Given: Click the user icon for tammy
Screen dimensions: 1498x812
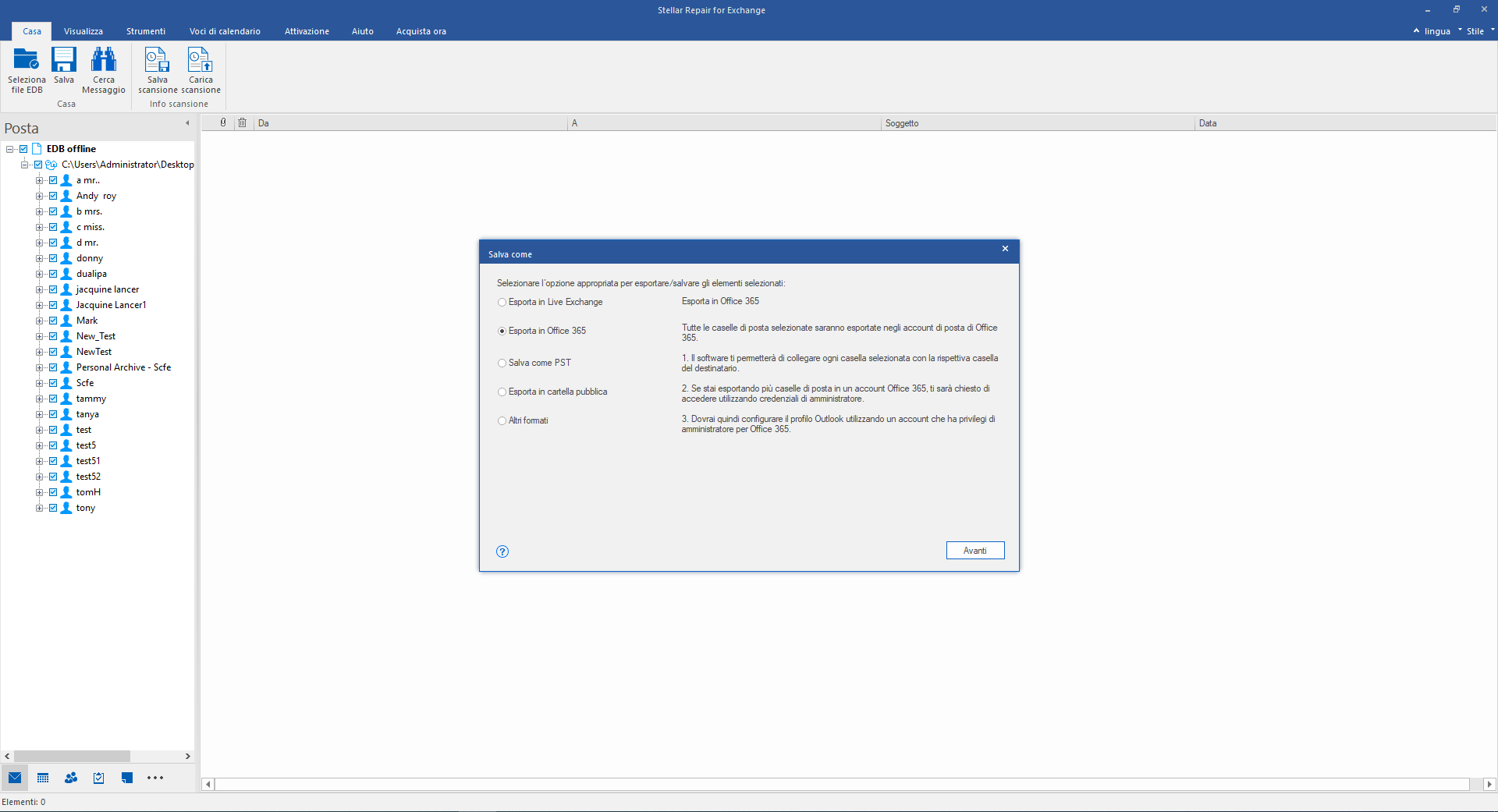Looking at the screenshot, I should click(66, 399).
